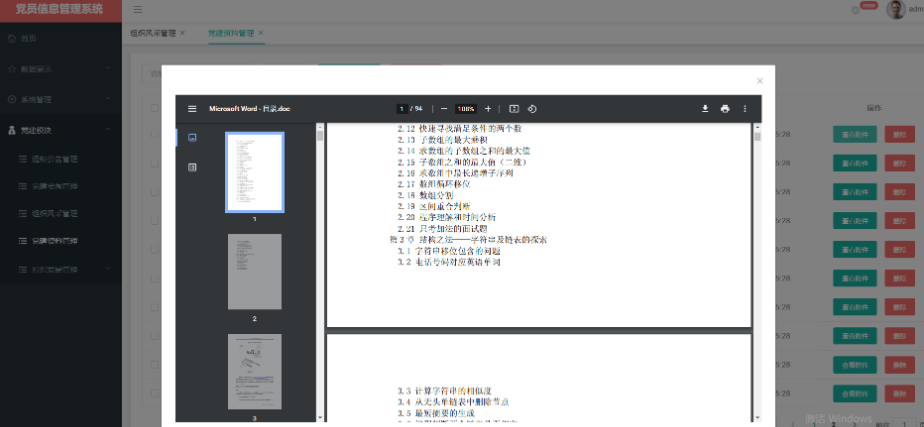Image resolution: width=924 pixels, height=427 pixels.
Task: Show page thumbnails view in viewer sidebar
Action: click(192, 137)
